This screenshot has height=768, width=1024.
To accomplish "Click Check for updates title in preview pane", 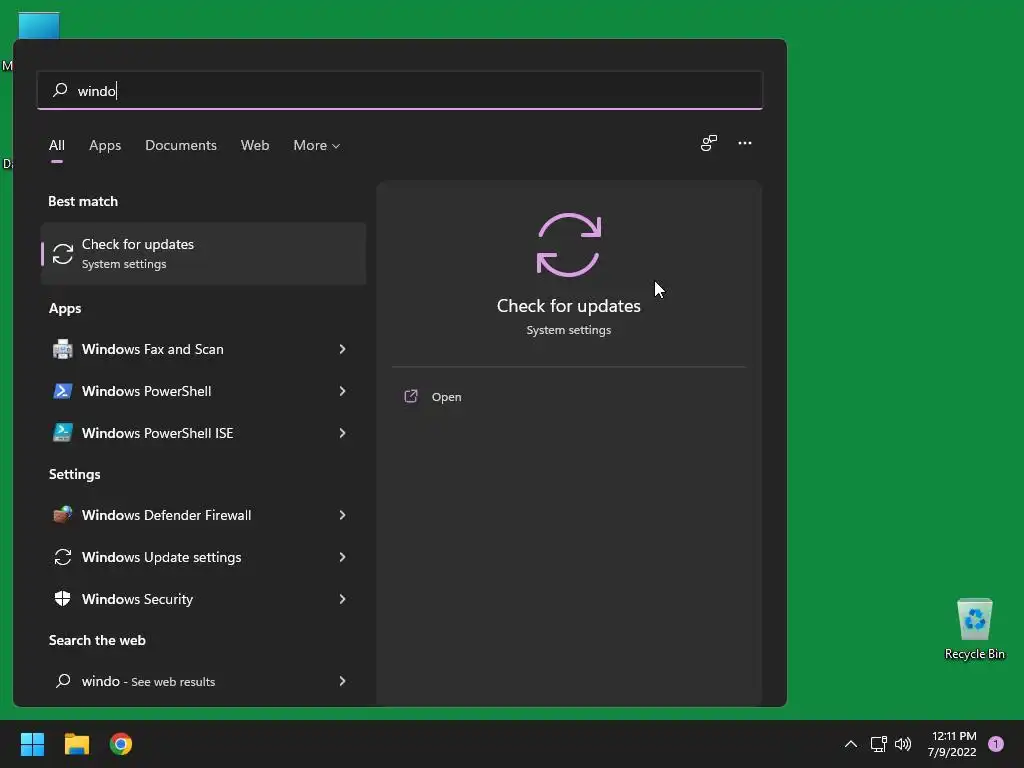I will click(x=569, y=306).
